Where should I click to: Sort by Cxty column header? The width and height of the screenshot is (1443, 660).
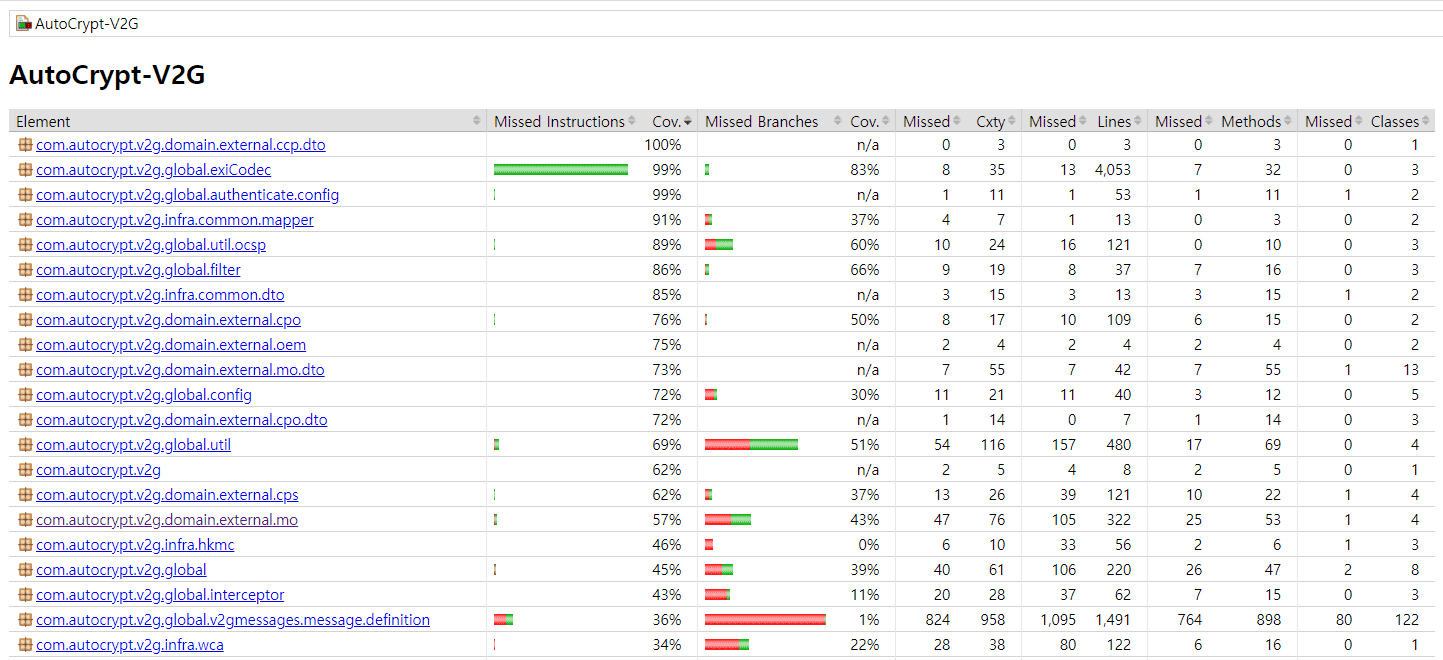[x=989, y=122]
